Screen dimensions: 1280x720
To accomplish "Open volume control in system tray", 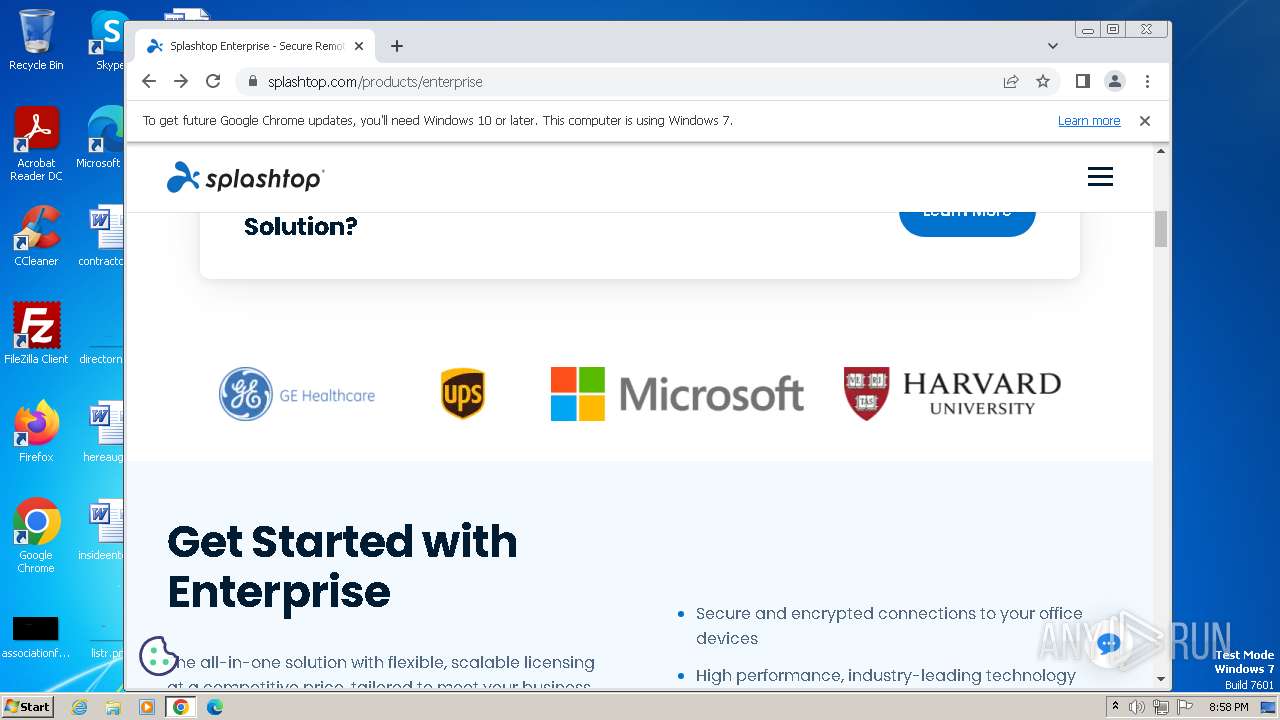I will click(x=1137, y=707).
